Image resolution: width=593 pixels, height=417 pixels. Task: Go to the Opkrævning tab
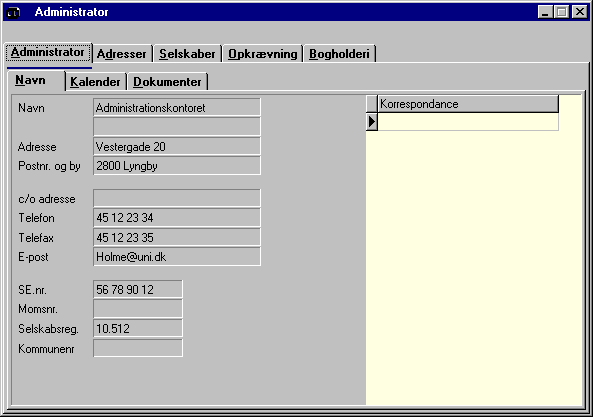262,54
